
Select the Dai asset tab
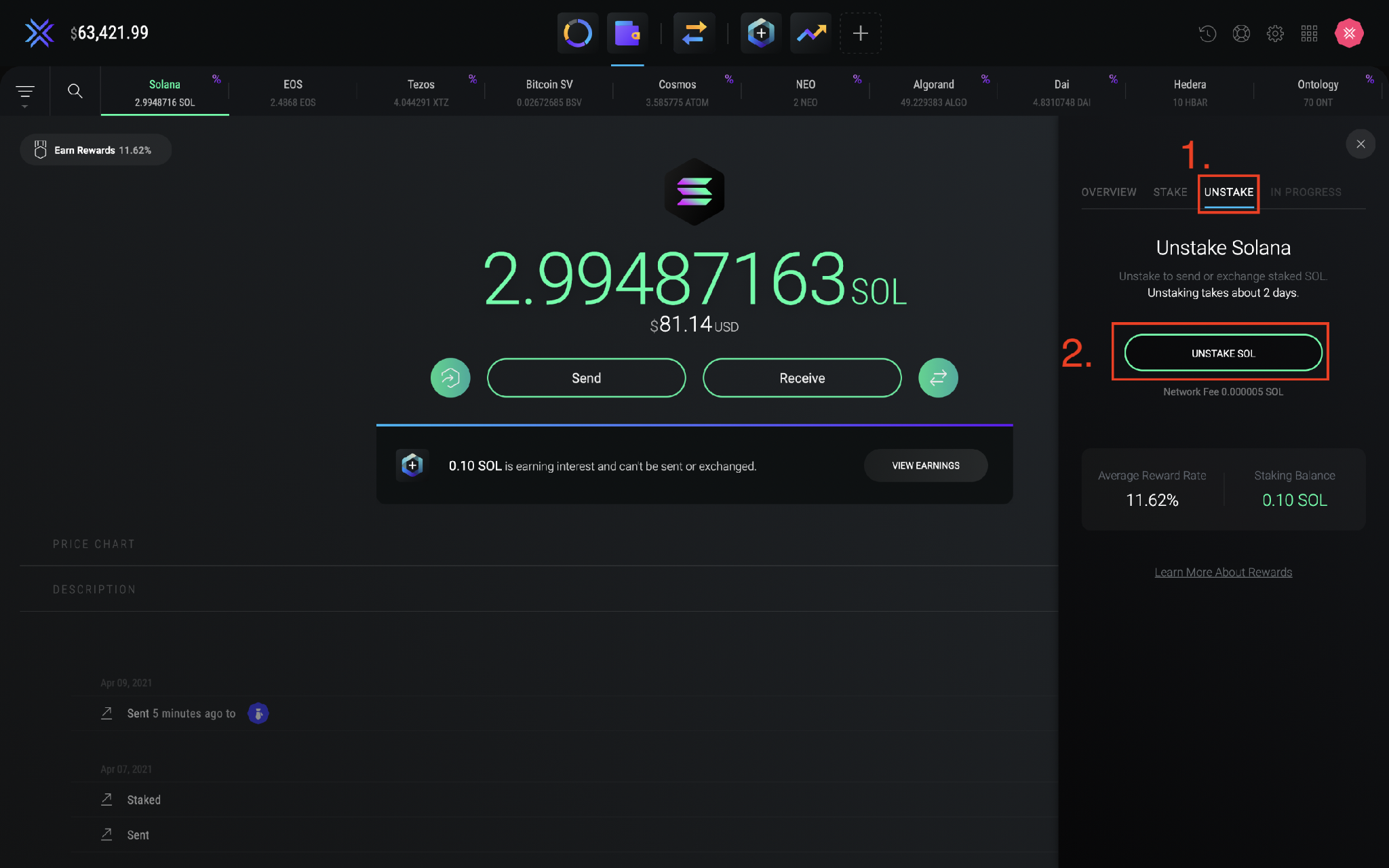coord(1062,92)
